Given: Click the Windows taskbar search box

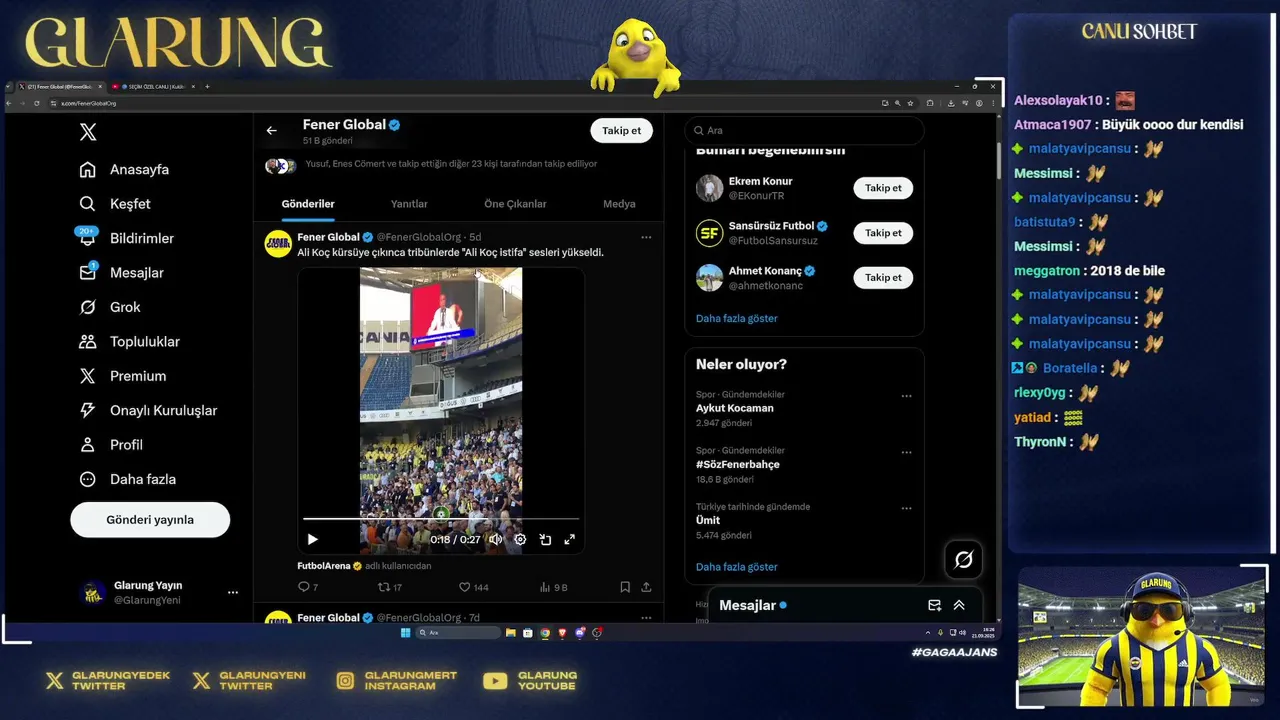Looking at the screenshot, I should pos(458,633).
